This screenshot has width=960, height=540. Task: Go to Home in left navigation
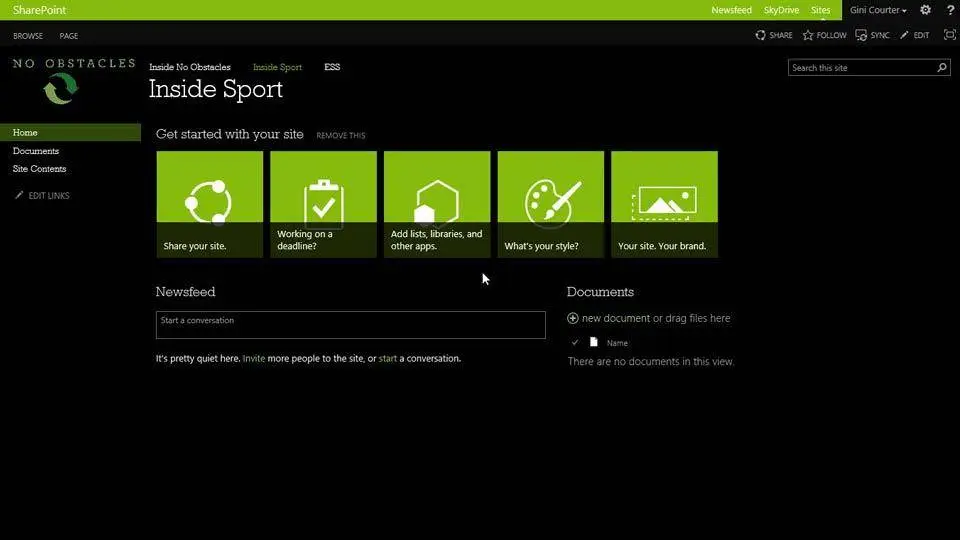point(70,132)
